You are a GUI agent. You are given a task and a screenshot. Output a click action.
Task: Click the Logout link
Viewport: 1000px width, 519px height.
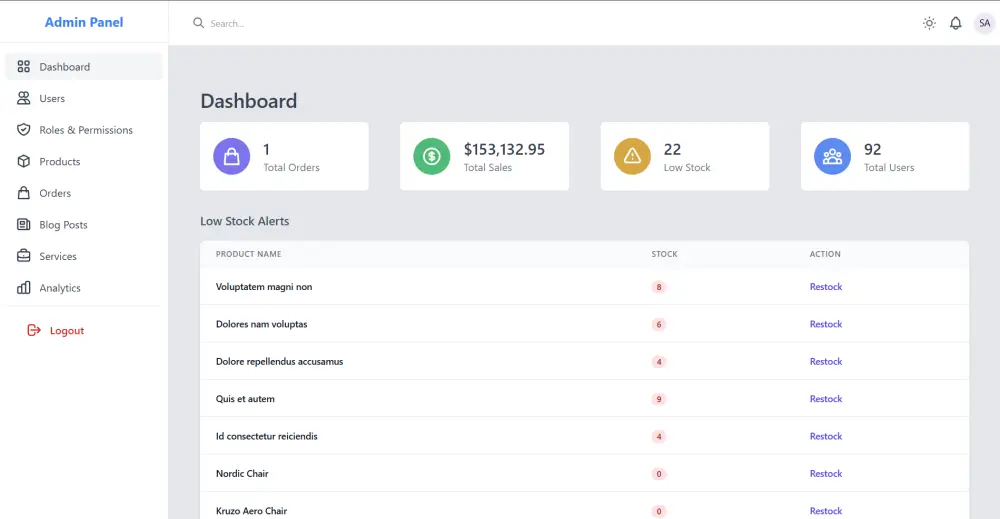56,330
